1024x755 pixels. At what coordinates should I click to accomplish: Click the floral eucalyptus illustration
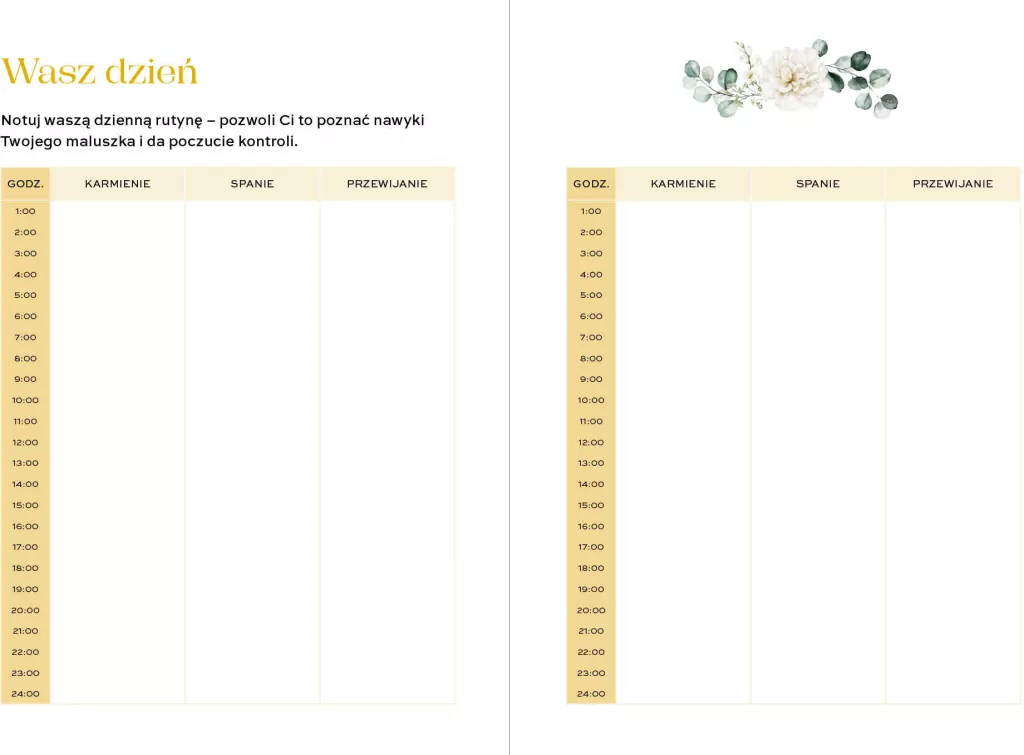pos(790,79)
